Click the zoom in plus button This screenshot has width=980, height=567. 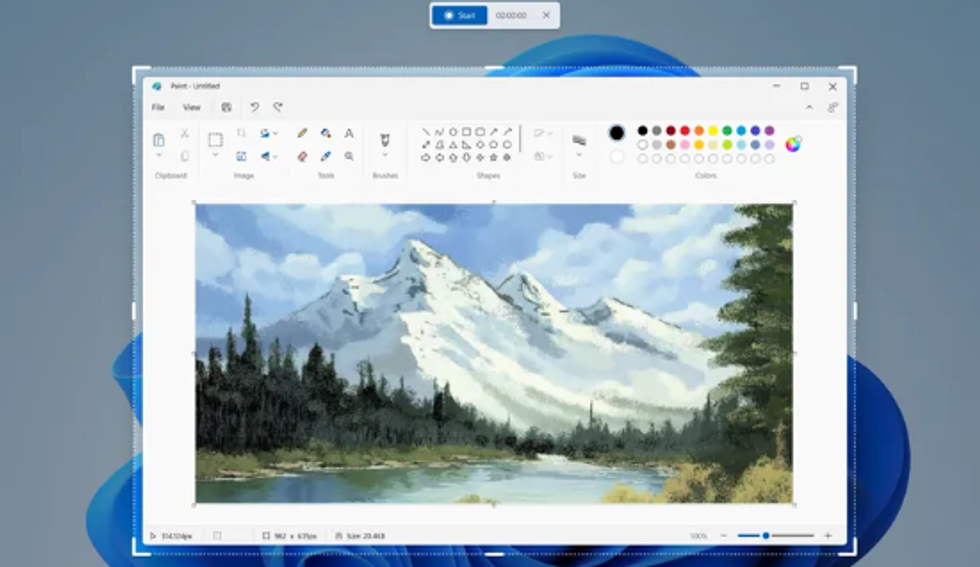[x=827, y=536]
